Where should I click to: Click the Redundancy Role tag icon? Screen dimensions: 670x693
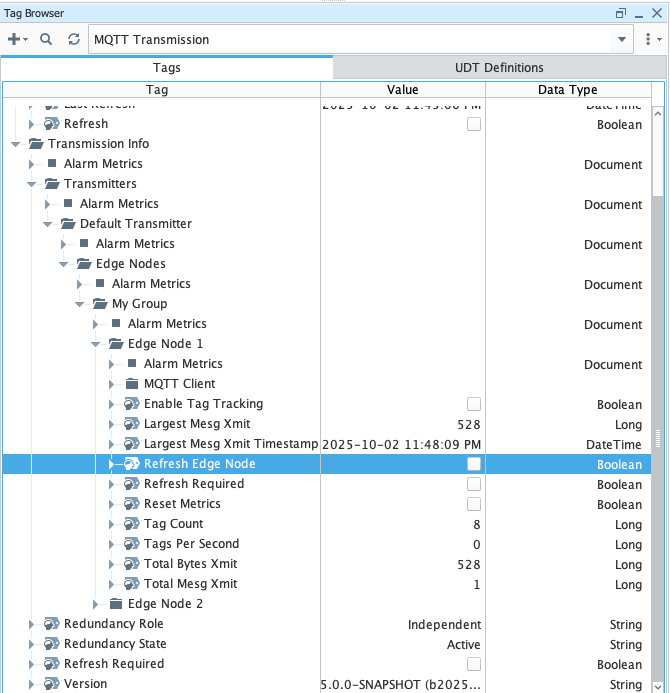[x=51, y=624]
